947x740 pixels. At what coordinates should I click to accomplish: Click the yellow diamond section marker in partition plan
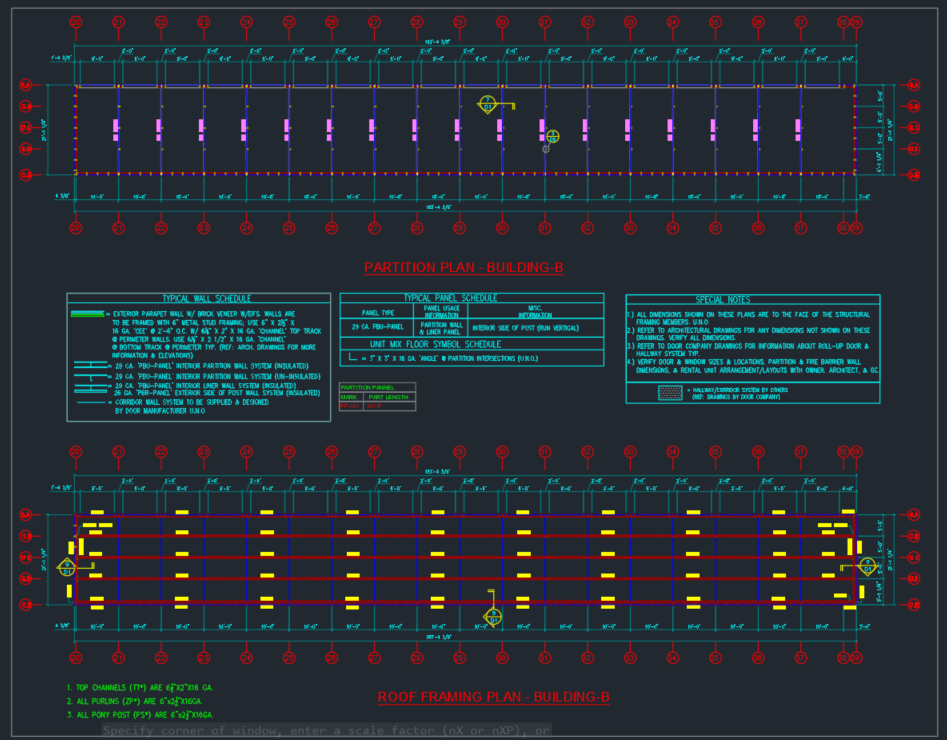[x=487, y=104]
